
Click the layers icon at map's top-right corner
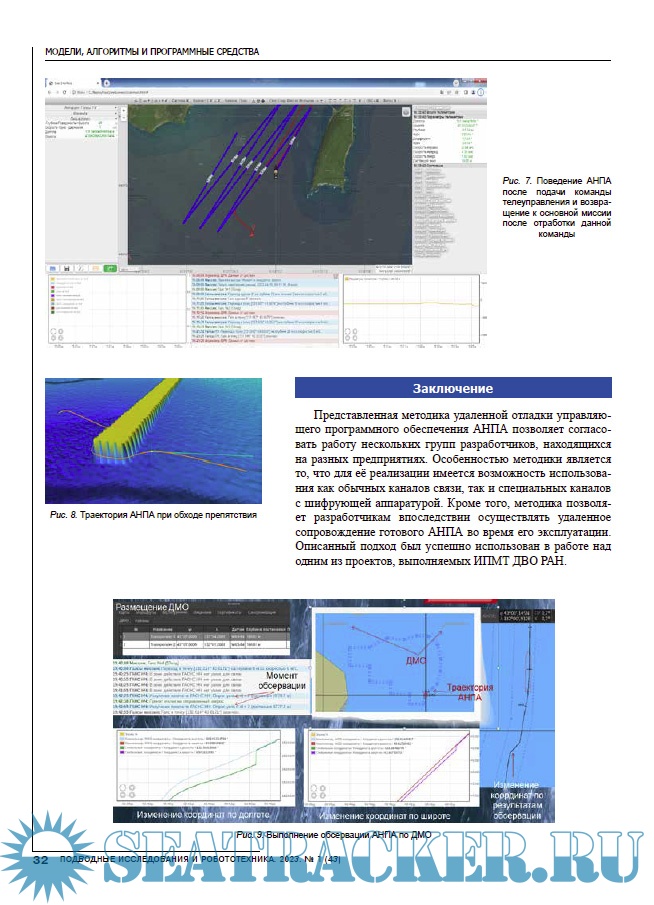click(404, 112)
